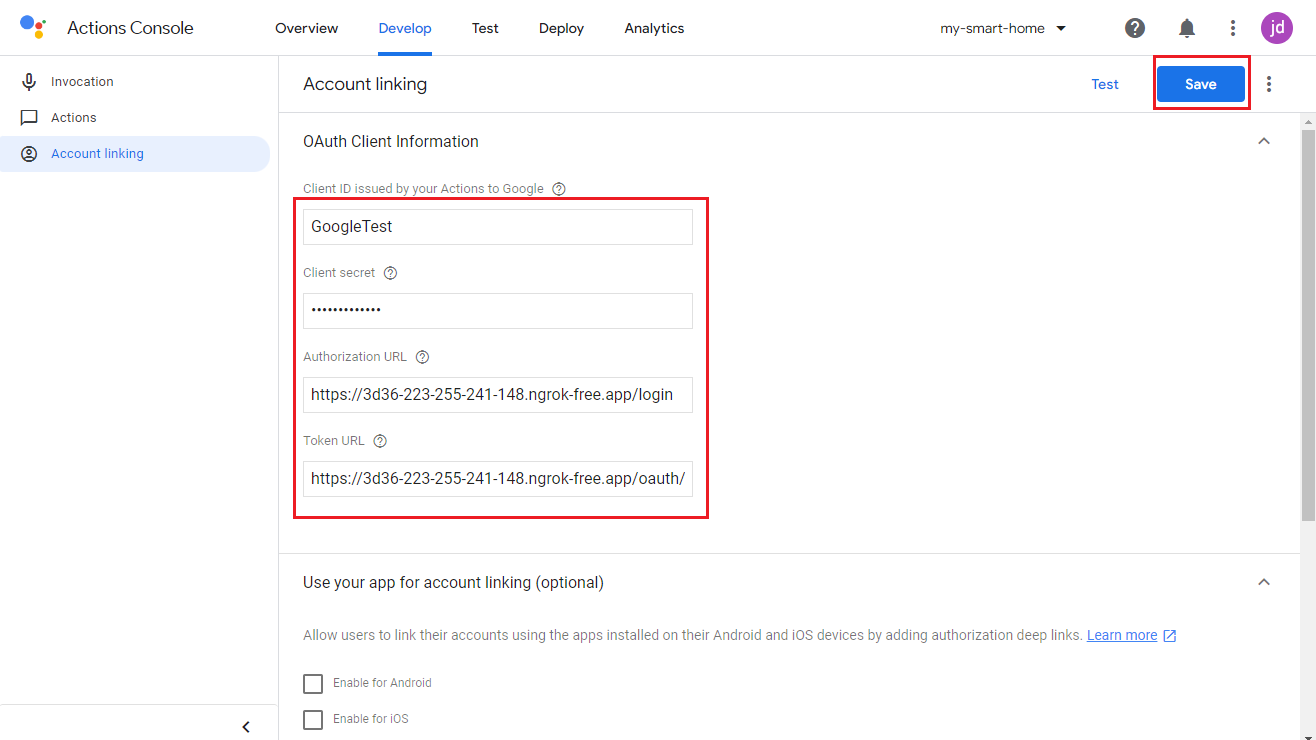The image size is (1316, 740).
Task: Open the jd account avatar
Action: click(x=1277, y=28)
